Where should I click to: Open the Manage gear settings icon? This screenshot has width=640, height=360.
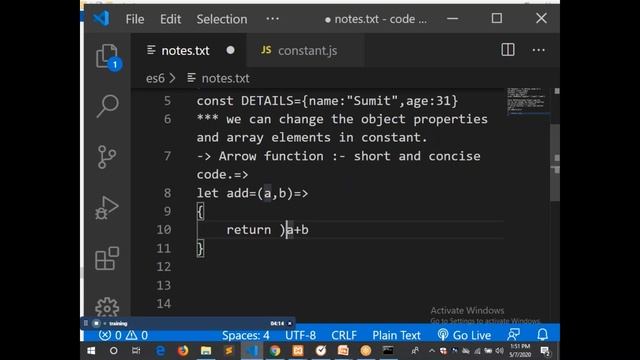click(x=107, y=307)
